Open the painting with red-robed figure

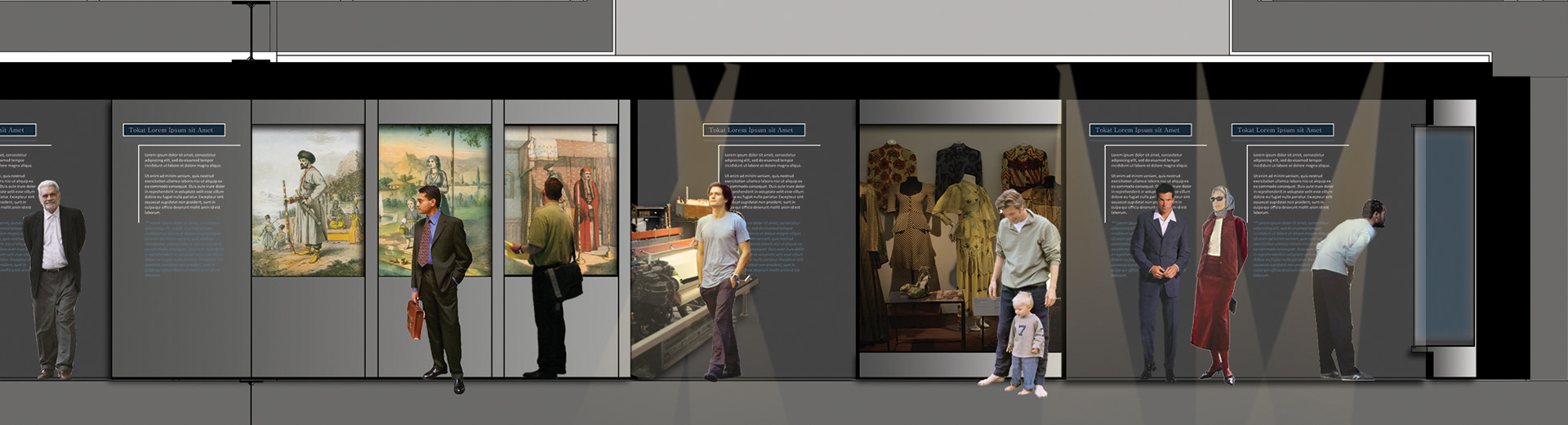click(561, 201)
